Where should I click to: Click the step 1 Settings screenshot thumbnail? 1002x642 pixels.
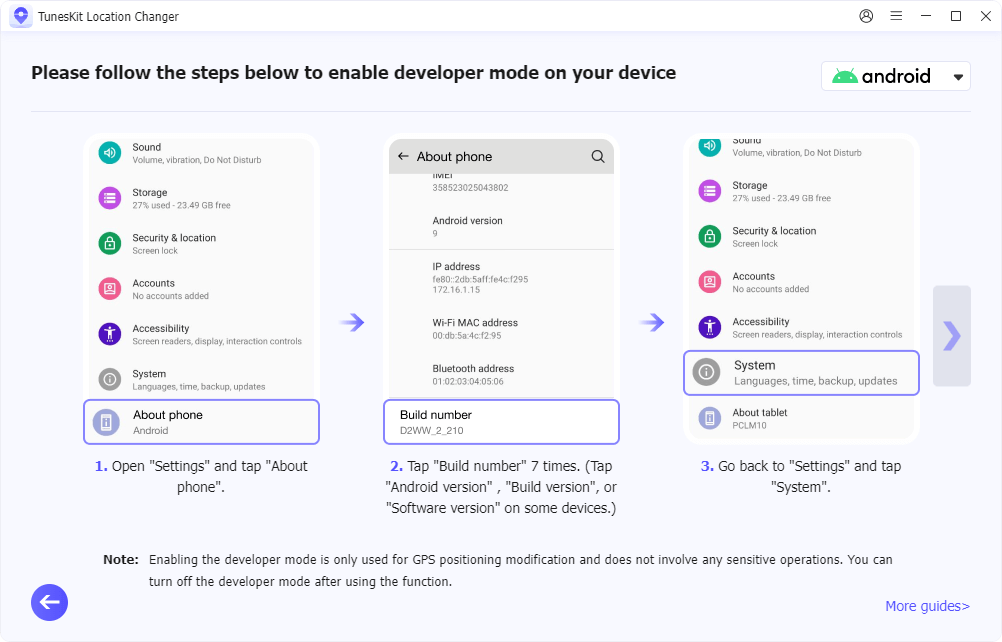pyautogui.click(x=201, y=270)
